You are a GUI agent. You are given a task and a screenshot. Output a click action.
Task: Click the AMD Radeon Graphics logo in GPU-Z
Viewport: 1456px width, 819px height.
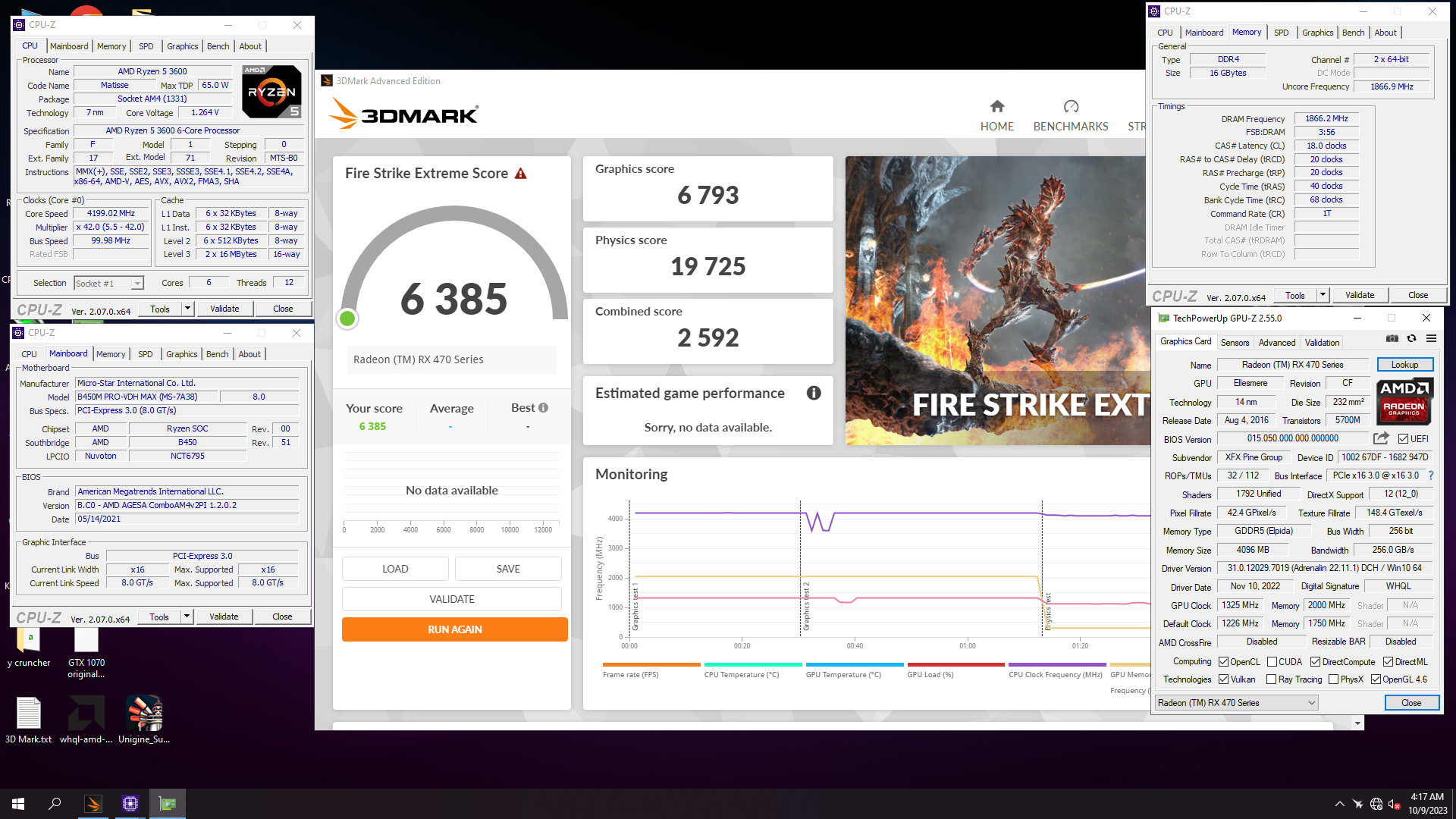[1404, 400]
